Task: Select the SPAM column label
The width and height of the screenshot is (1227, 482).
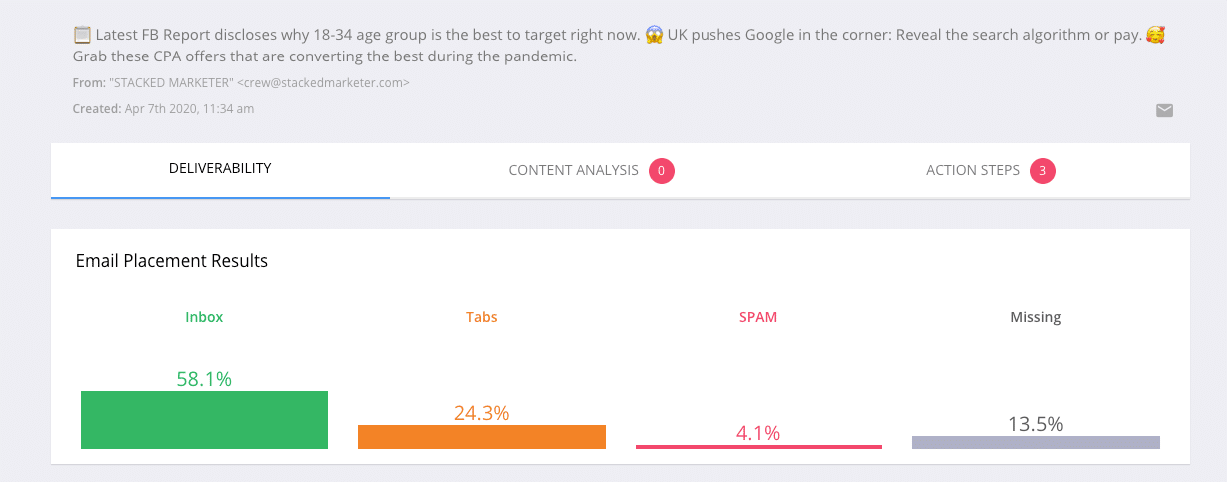Action: (x=758, y=317)
